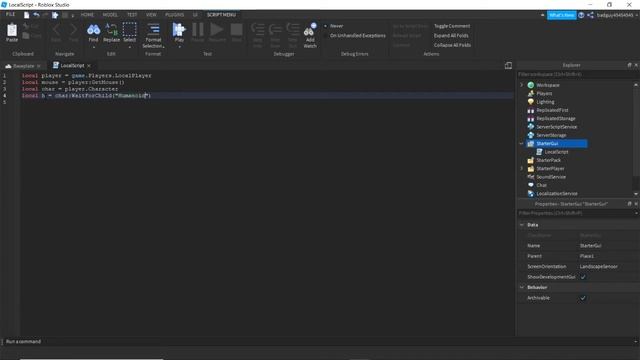Click the LocalizationService icon

(x=531, y=193)
